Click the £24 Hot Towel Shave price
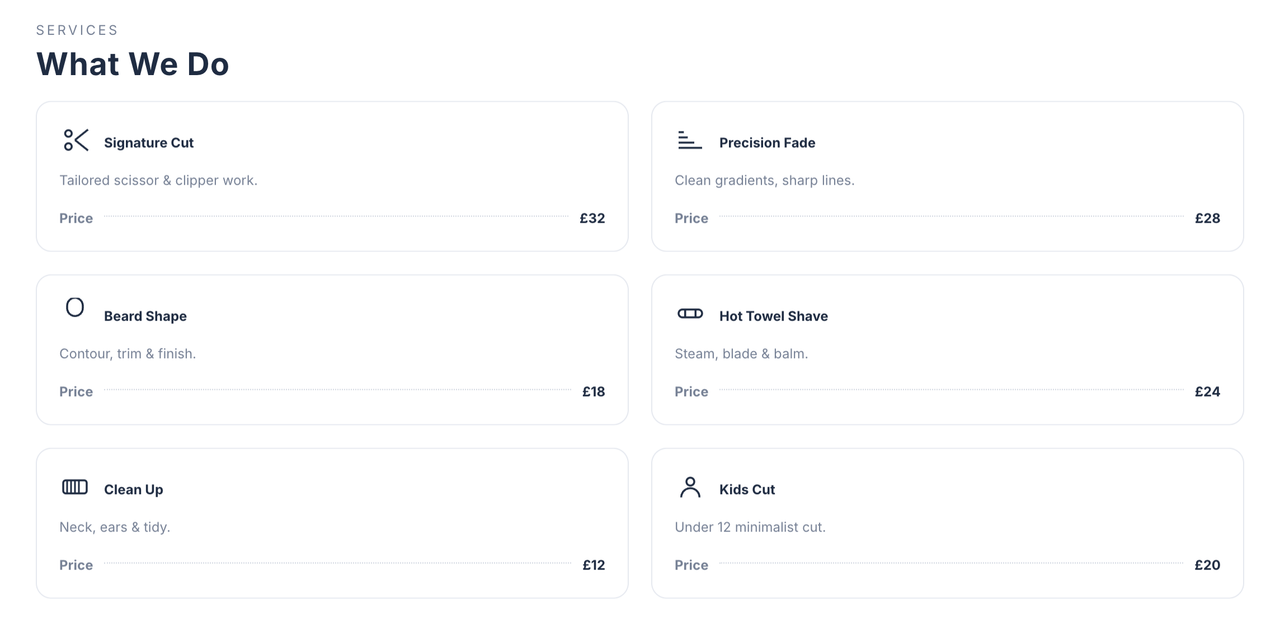This screenshot has width=1280, height=628. coord(1207,392)
